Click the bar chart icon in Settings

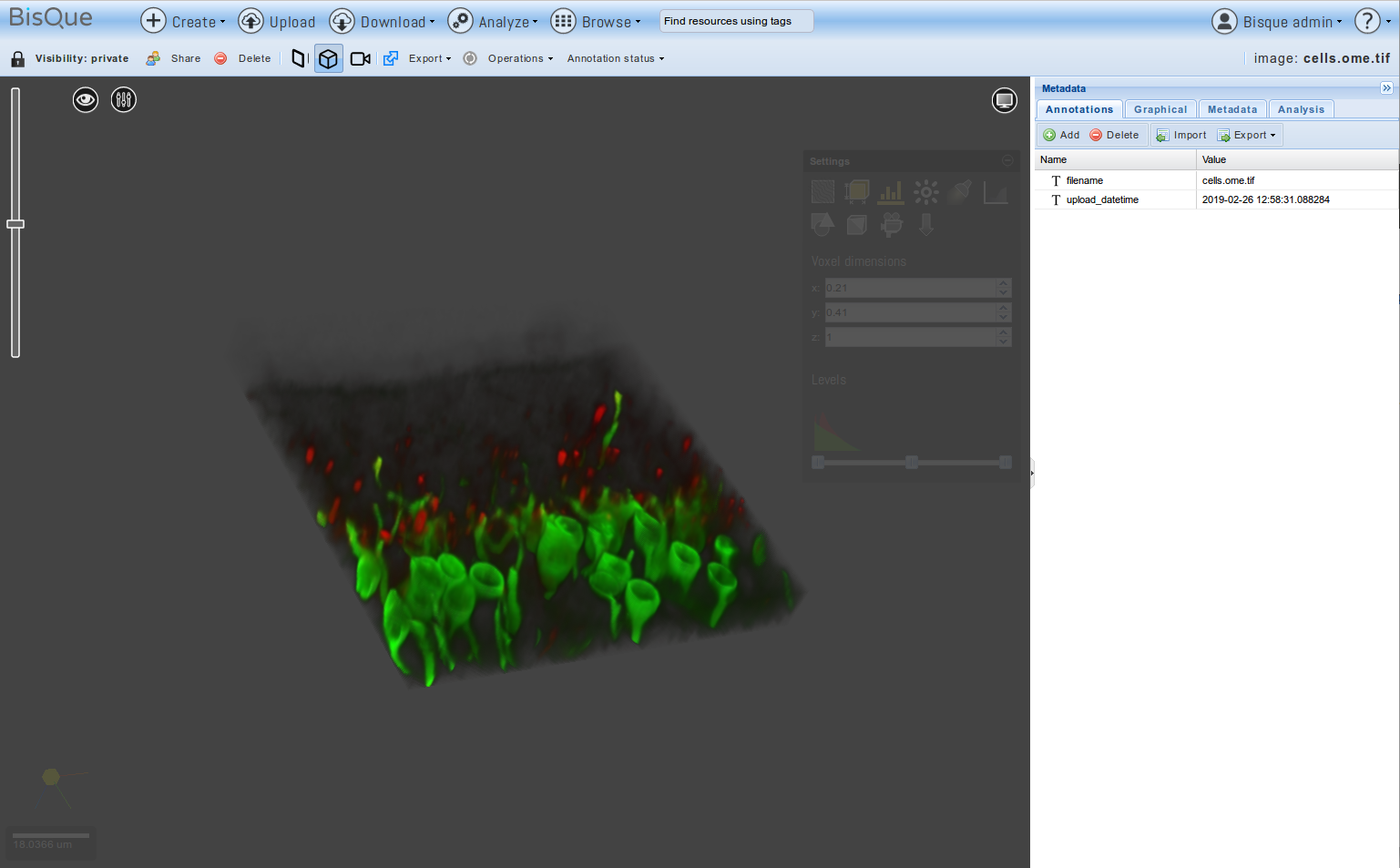(x=891, y=192)
